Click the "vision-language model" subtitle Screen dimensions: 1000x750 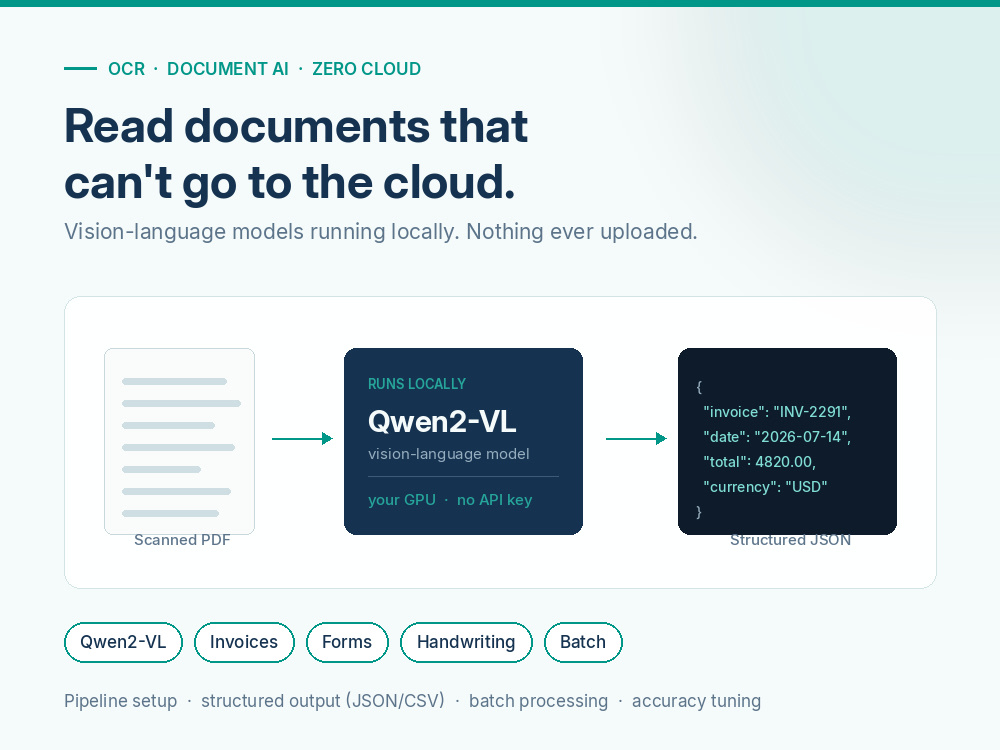(x=448, y=454)
